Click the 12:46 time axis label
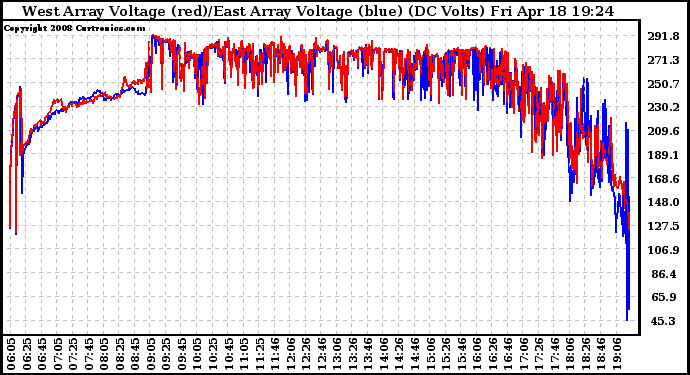The height and width of the screenshot is (375, 690). coord(321,354)
